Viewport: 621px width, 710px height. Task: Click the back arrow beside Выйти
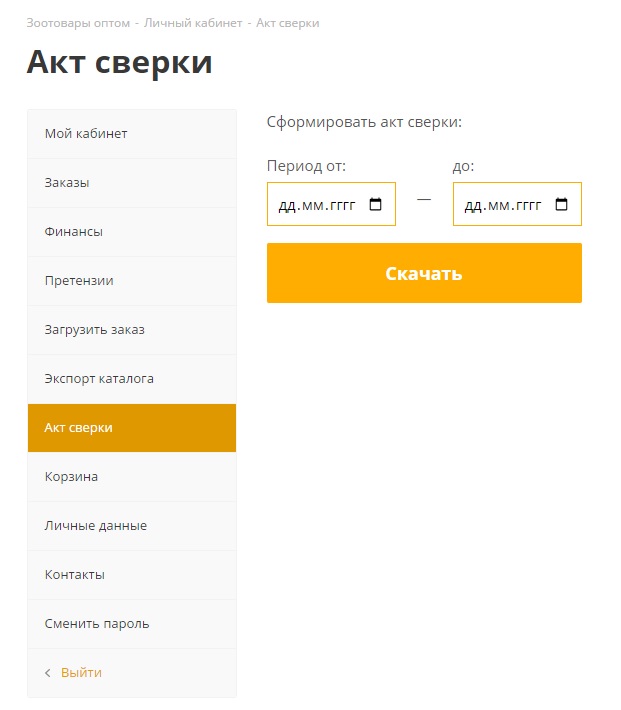click(x=48, y=673)
